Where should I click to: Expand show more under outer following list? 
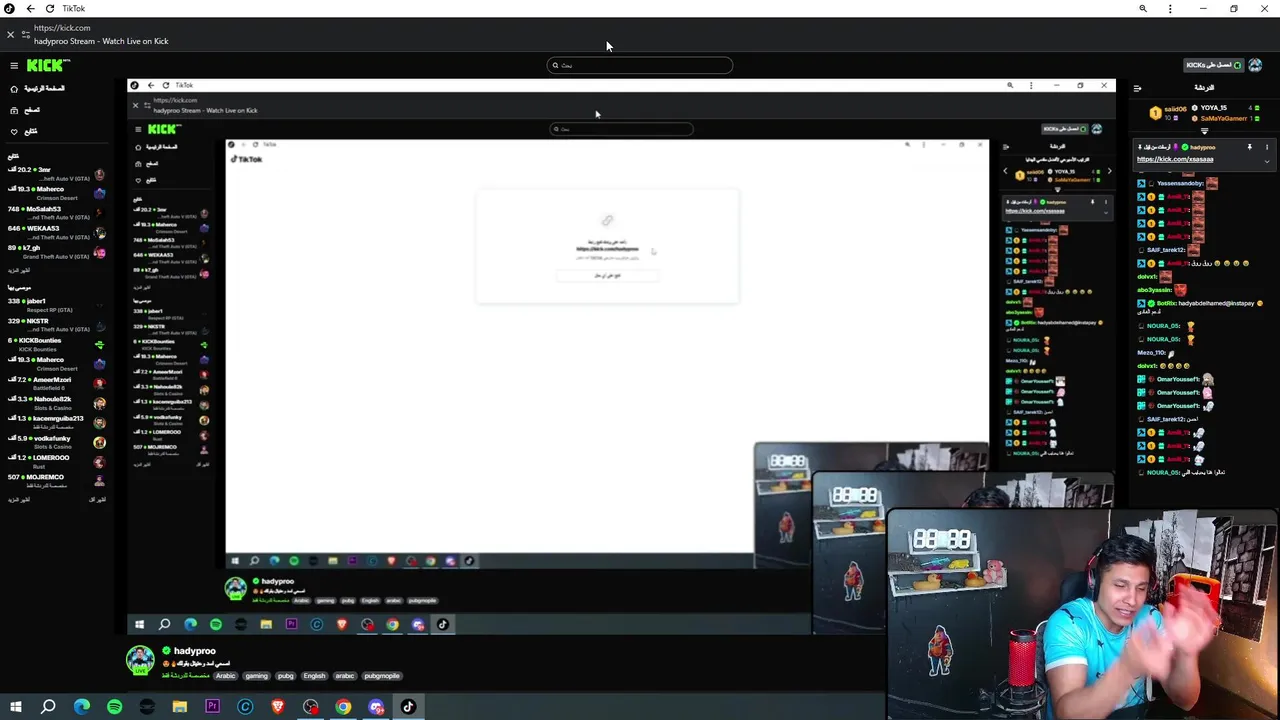(19, 271)
